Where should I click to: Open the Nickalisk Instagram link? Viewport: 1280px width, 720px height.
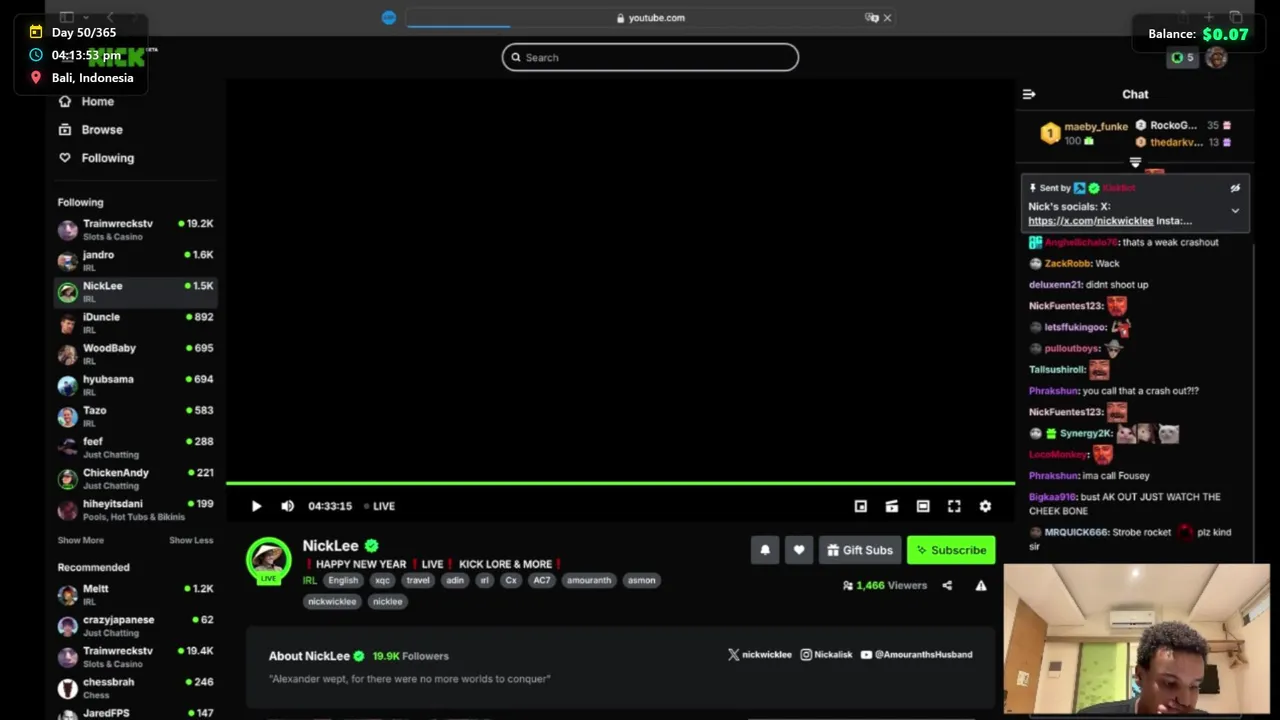pos(826,655)
